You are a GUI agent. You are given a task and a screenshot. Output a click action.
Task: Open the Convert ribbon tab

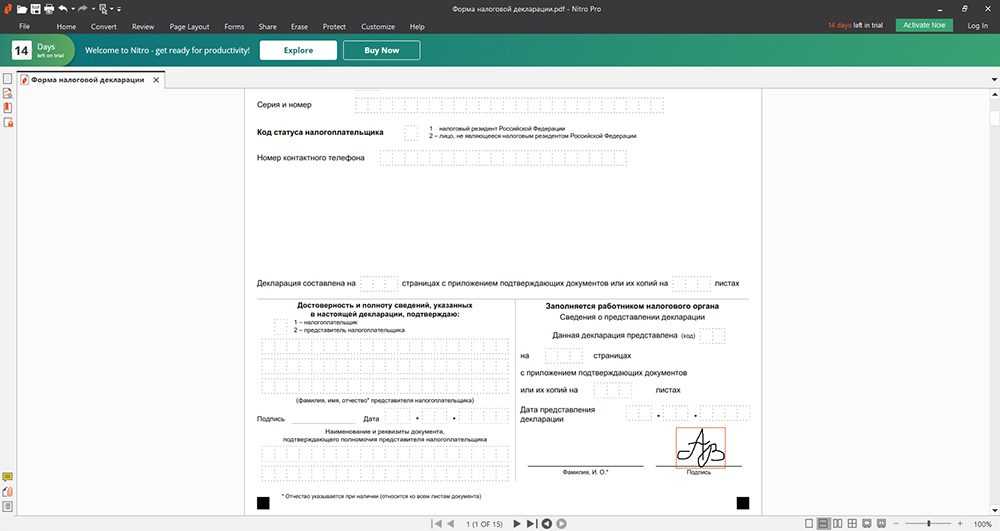click(104, 26)
